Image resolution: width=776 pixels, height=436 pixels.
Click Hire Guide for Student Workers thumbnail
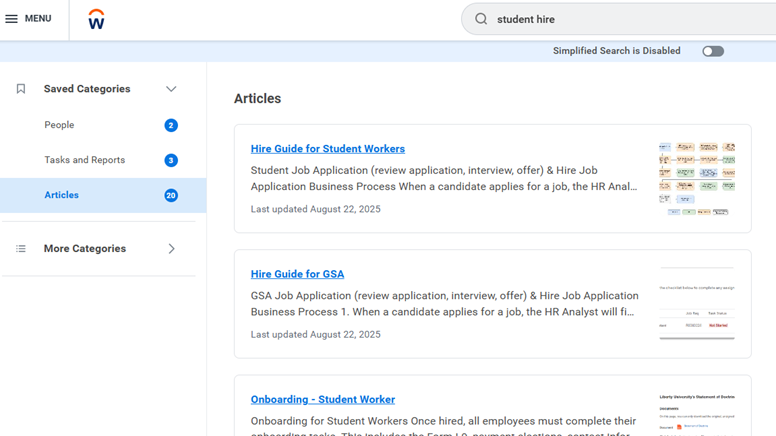(x=697, y=179)
